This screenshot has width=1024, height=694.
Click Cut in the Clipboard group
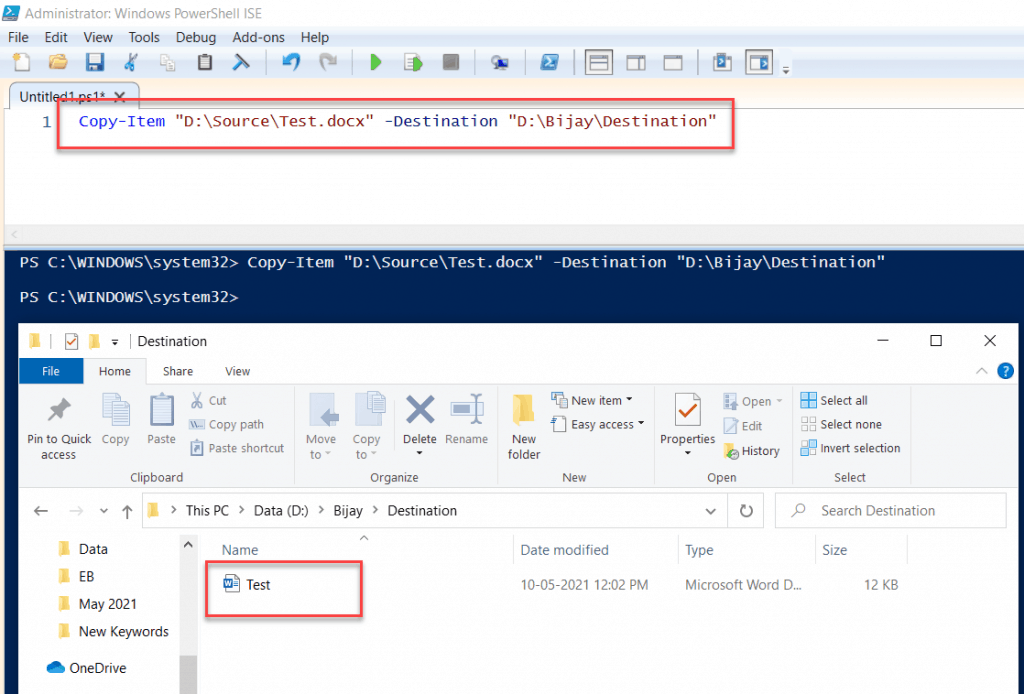coord(208,400)
